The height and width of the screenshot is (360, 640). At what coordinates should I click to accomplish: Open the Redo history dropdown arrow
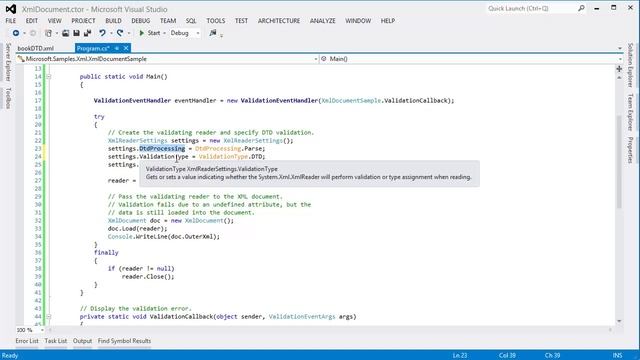129,33
